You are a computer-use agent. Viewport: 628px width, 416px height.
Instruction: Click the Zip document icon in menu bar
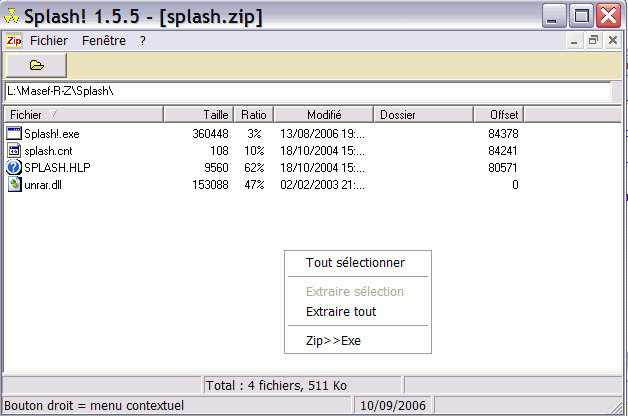click(14, 41)
